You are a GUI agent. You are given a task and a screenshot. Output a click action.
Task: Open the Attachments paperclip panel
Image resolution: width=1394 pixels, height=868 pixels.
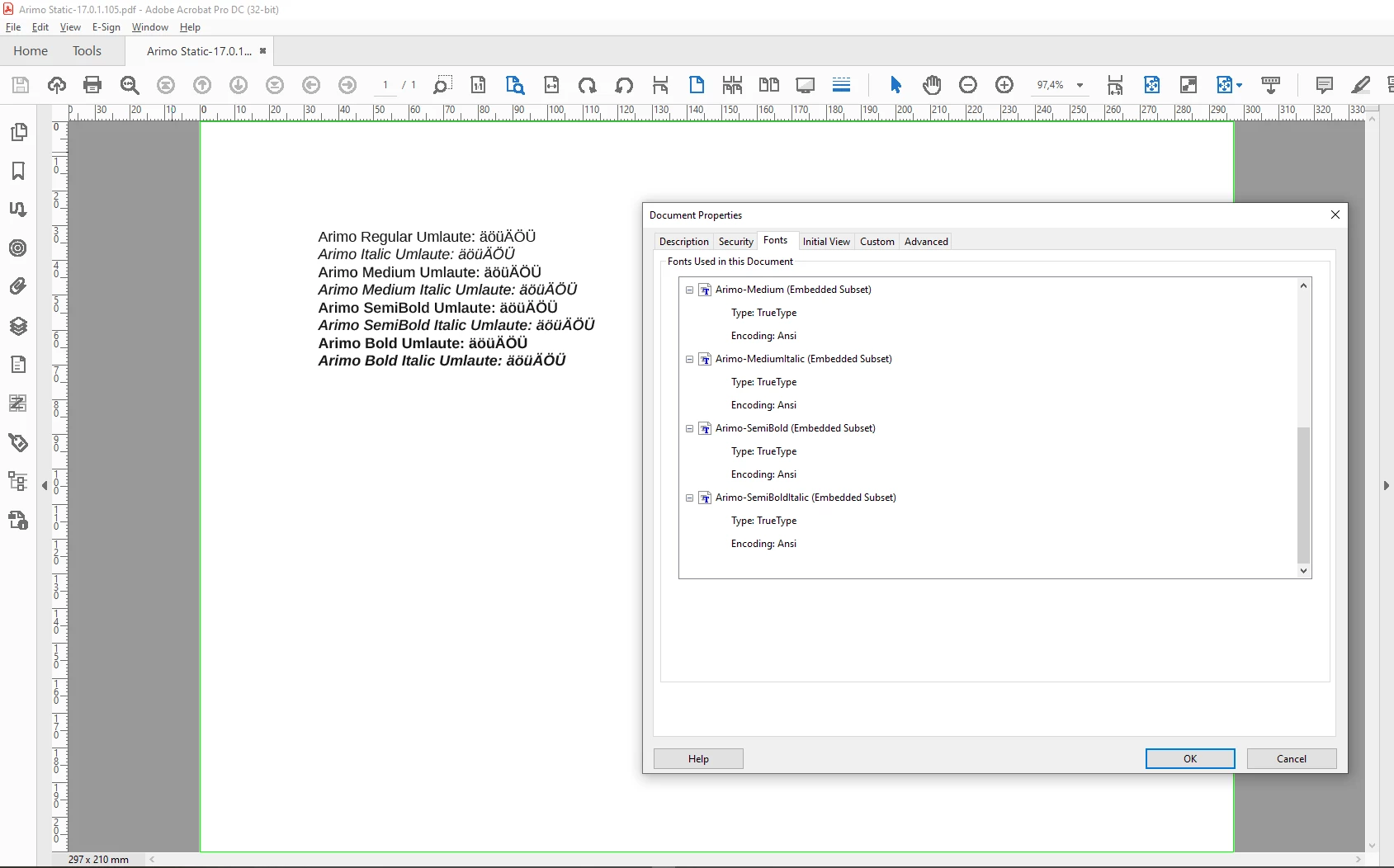click(x=18, y=286)
